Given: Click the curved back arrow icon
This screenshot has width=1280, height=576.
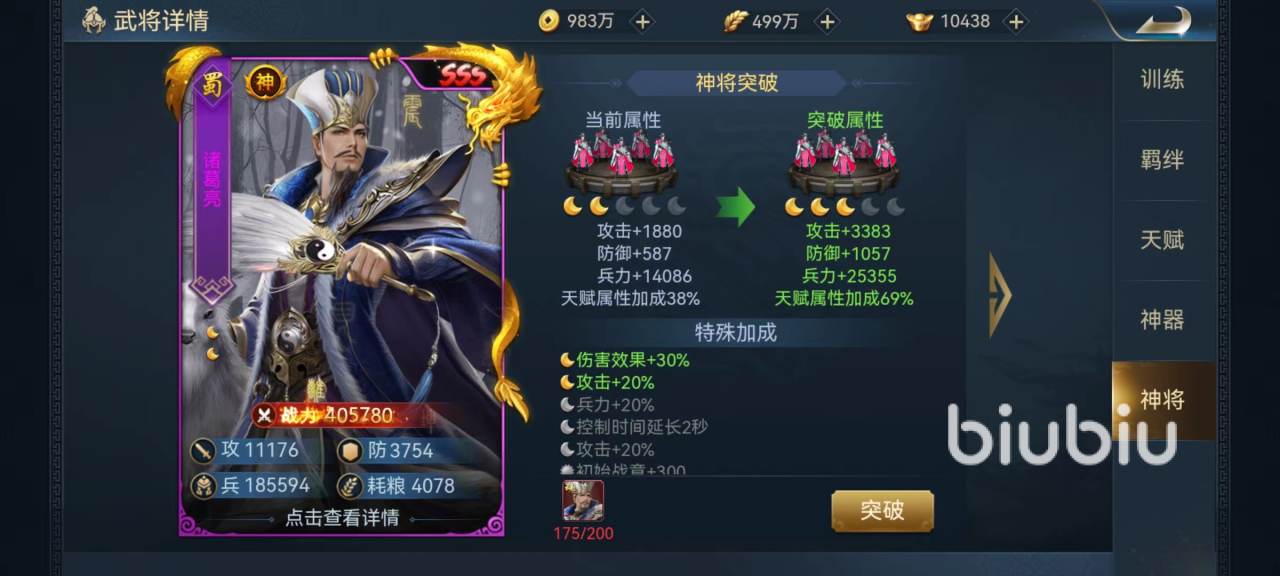Looking at the screenshot, I should pos(1164,21).
